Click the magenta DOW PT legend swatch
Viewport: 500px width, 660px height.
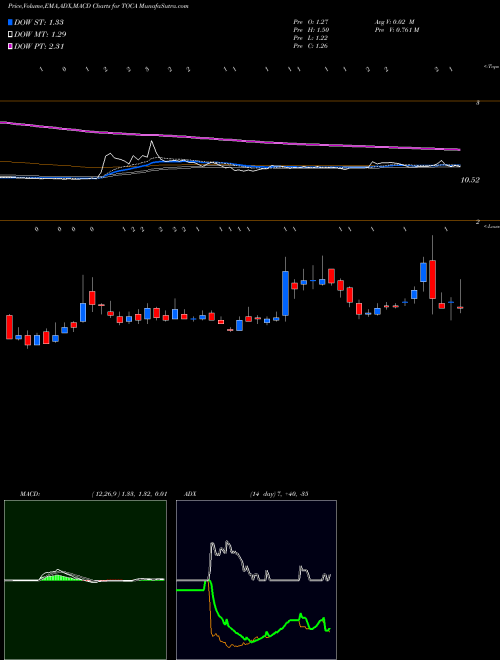coord(11,47)
